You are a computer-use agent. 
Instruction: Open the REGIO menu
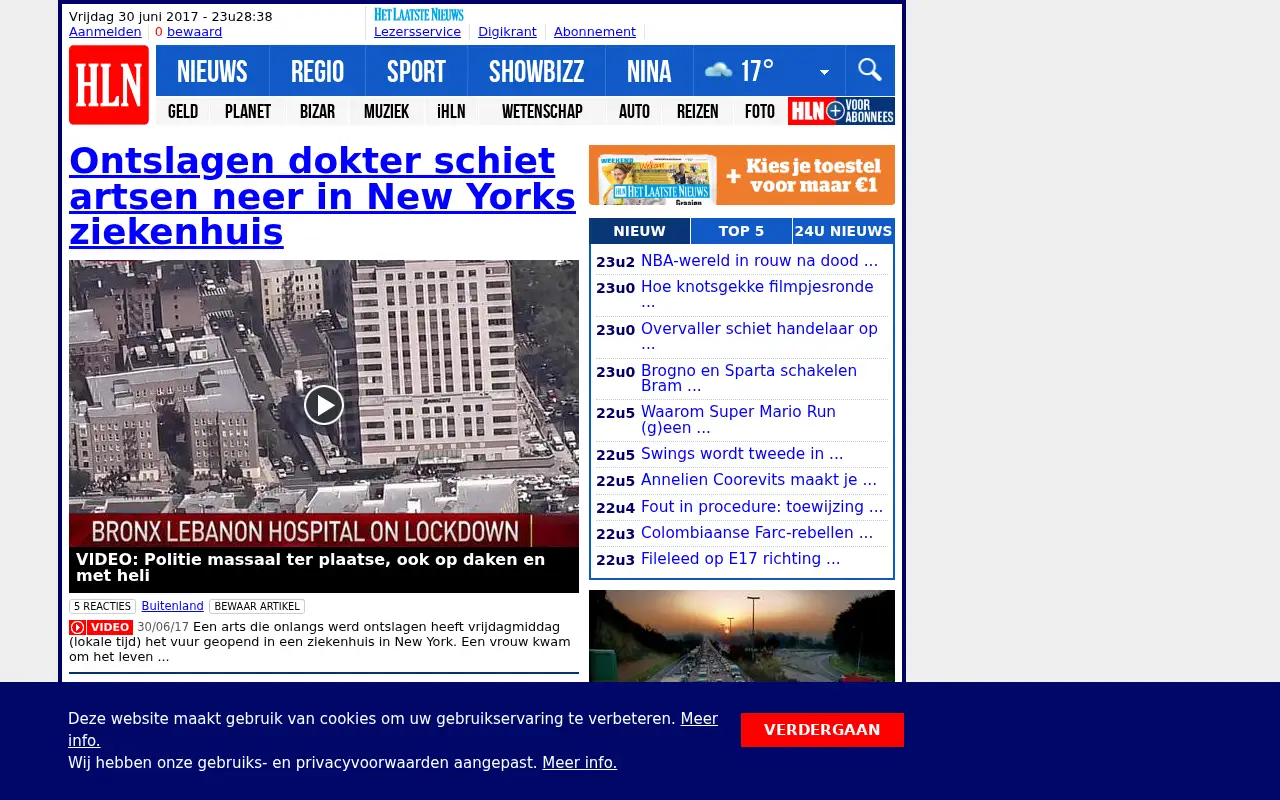tap(317, 71)
